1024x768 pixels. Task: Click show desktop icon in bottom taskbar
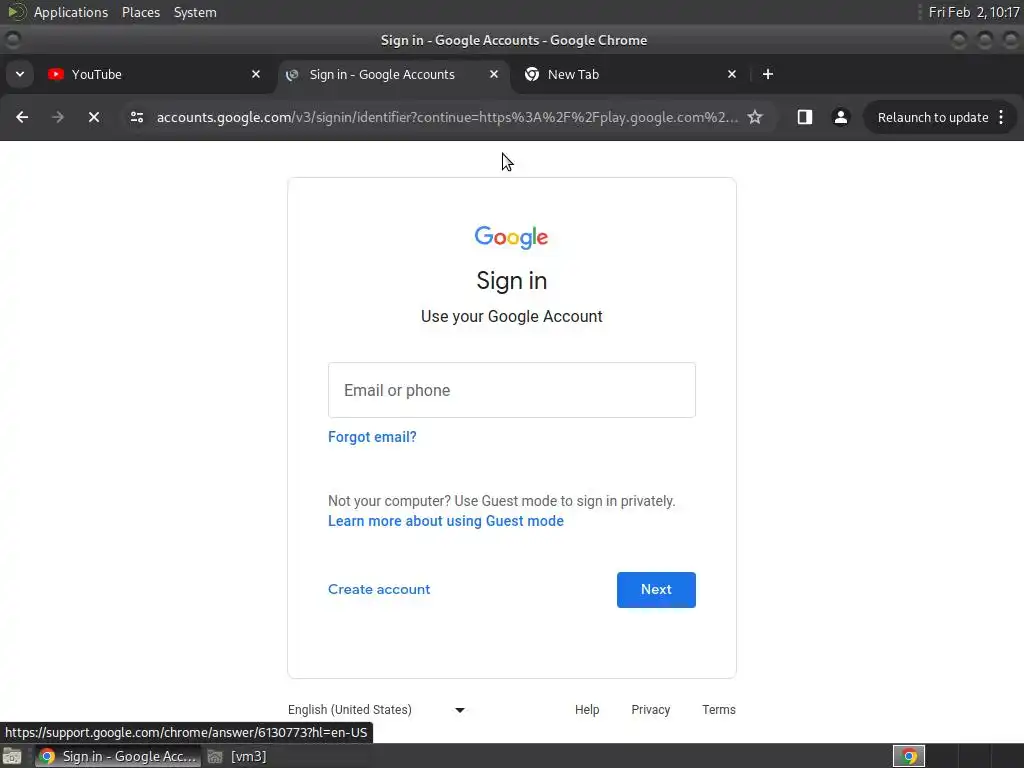pos(12,756)
